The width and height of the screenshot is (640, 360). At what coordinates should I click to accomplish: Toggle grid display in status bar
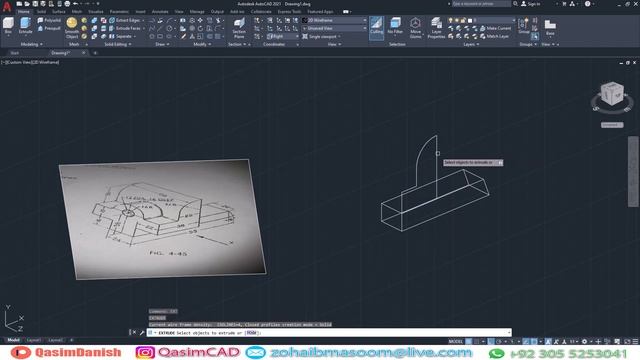tap(469, 342)
